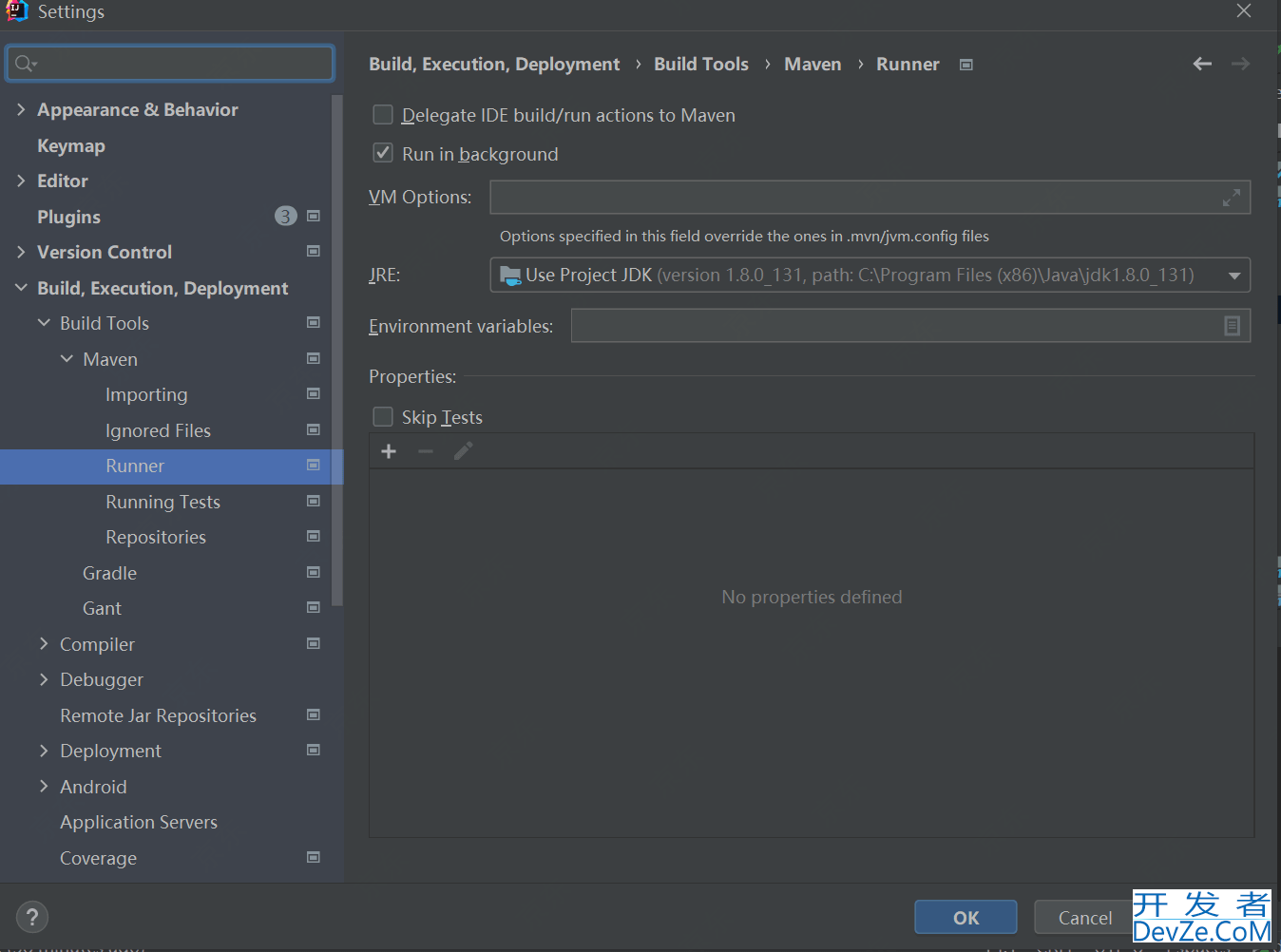
Task: Expand the Version Control section
Action: click(x=21, y=252)
